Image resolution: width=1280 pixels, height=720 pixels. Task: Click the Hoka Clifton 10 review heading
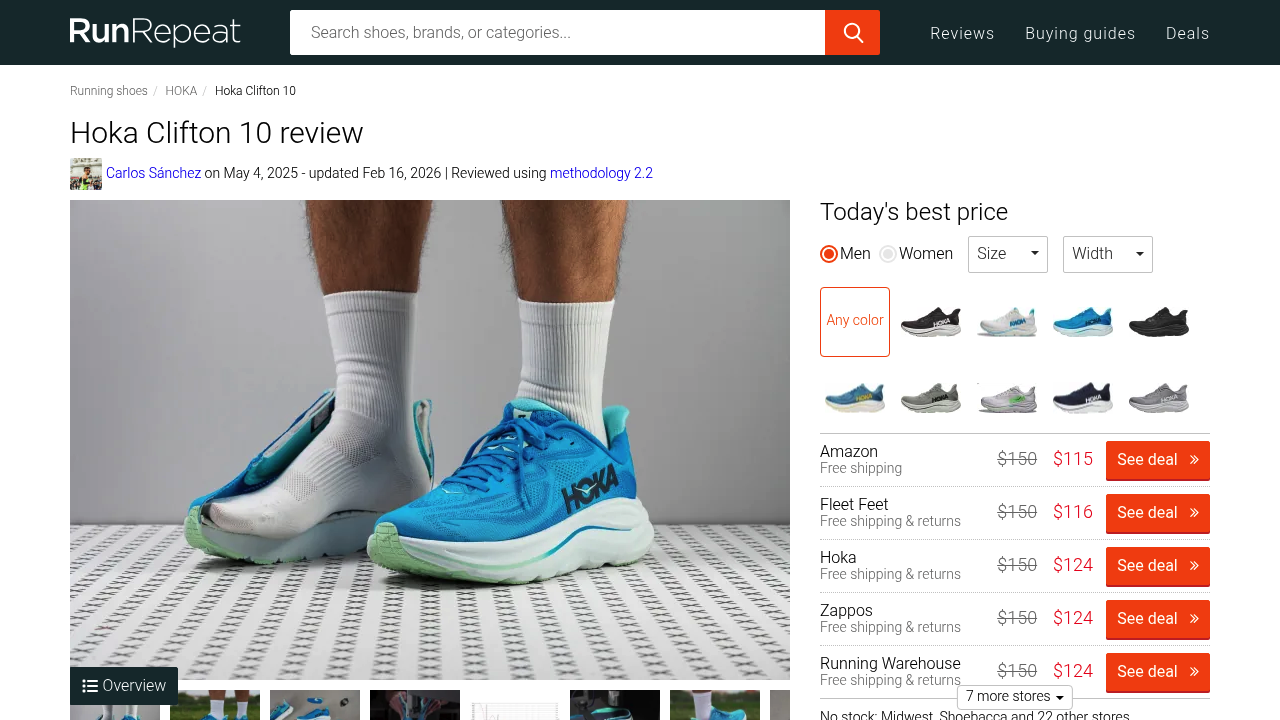pyautogui.click(x=217, y=133)
